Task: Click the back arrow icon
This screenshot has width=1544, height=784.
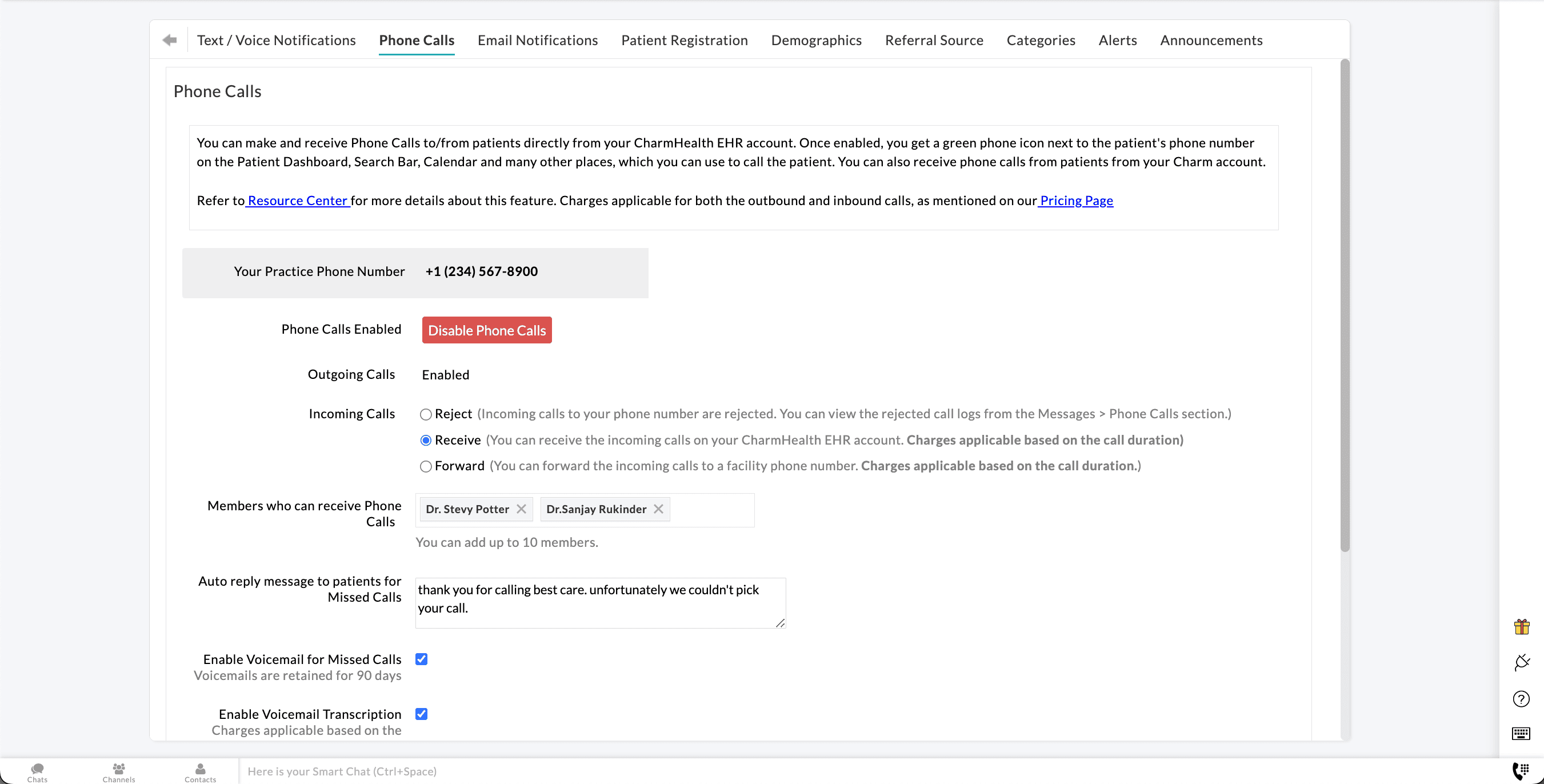Action: click(170, 40)
